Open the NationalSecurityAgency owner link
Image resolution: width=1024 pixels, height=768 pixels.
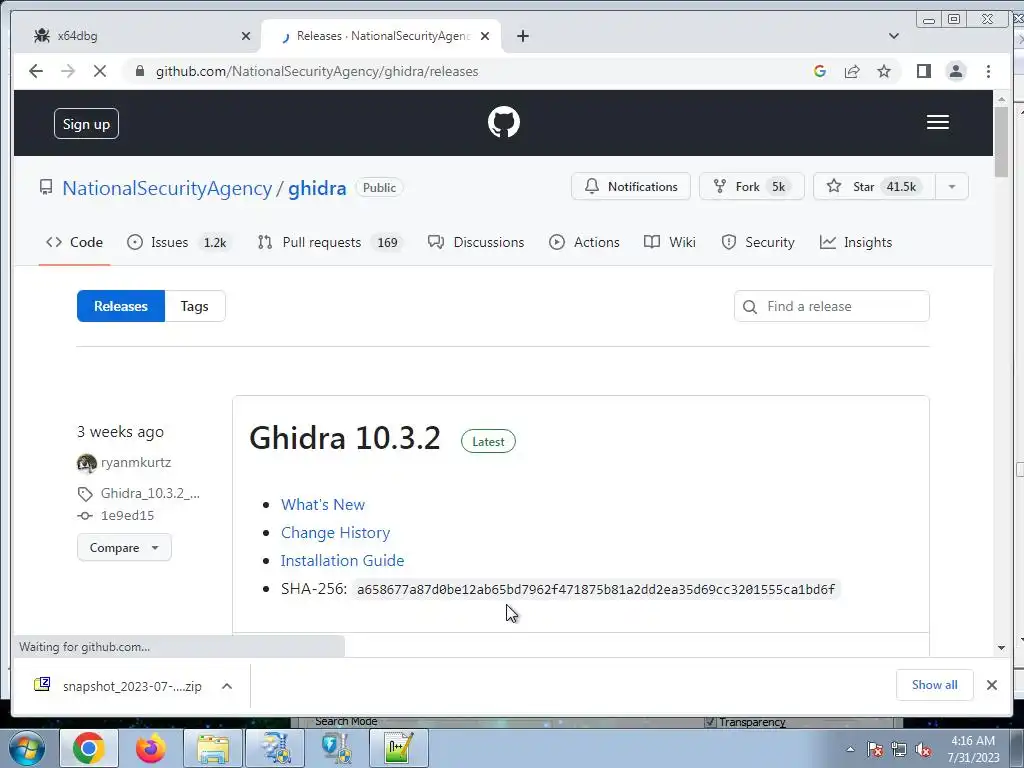click(167, 188)
